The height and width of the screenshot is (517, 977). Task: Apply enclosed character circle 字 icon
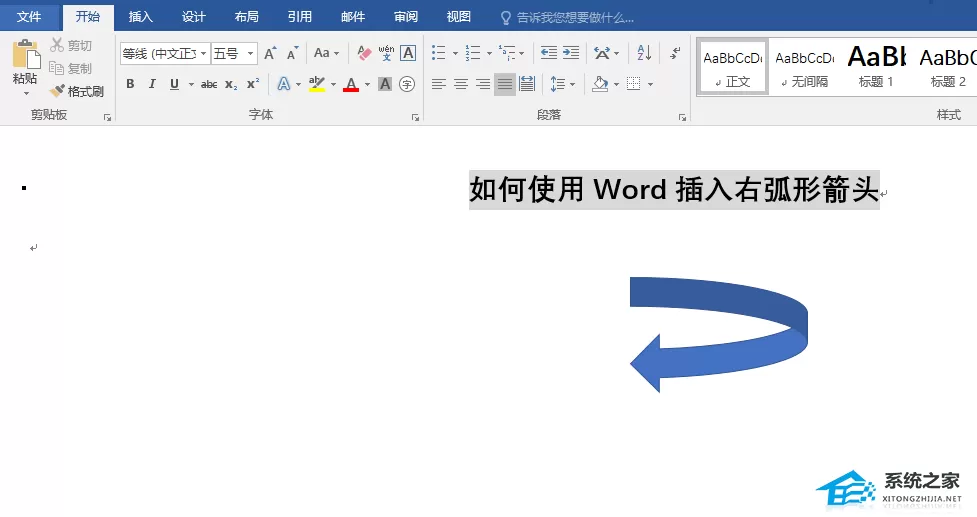407,83
